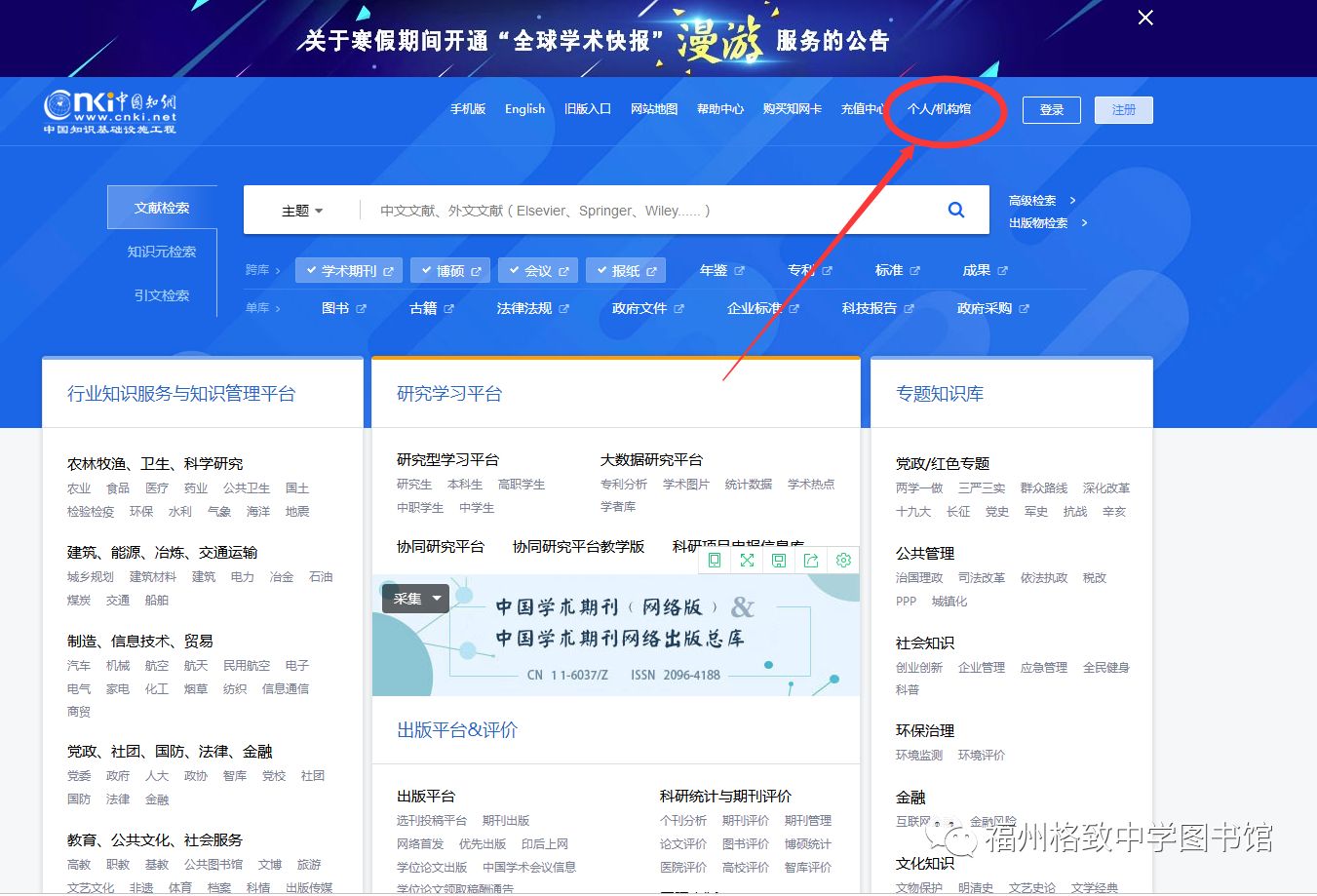Open the external link icon next to 标准
This screenshot has height=896, width=1317.
click(914, 270)
